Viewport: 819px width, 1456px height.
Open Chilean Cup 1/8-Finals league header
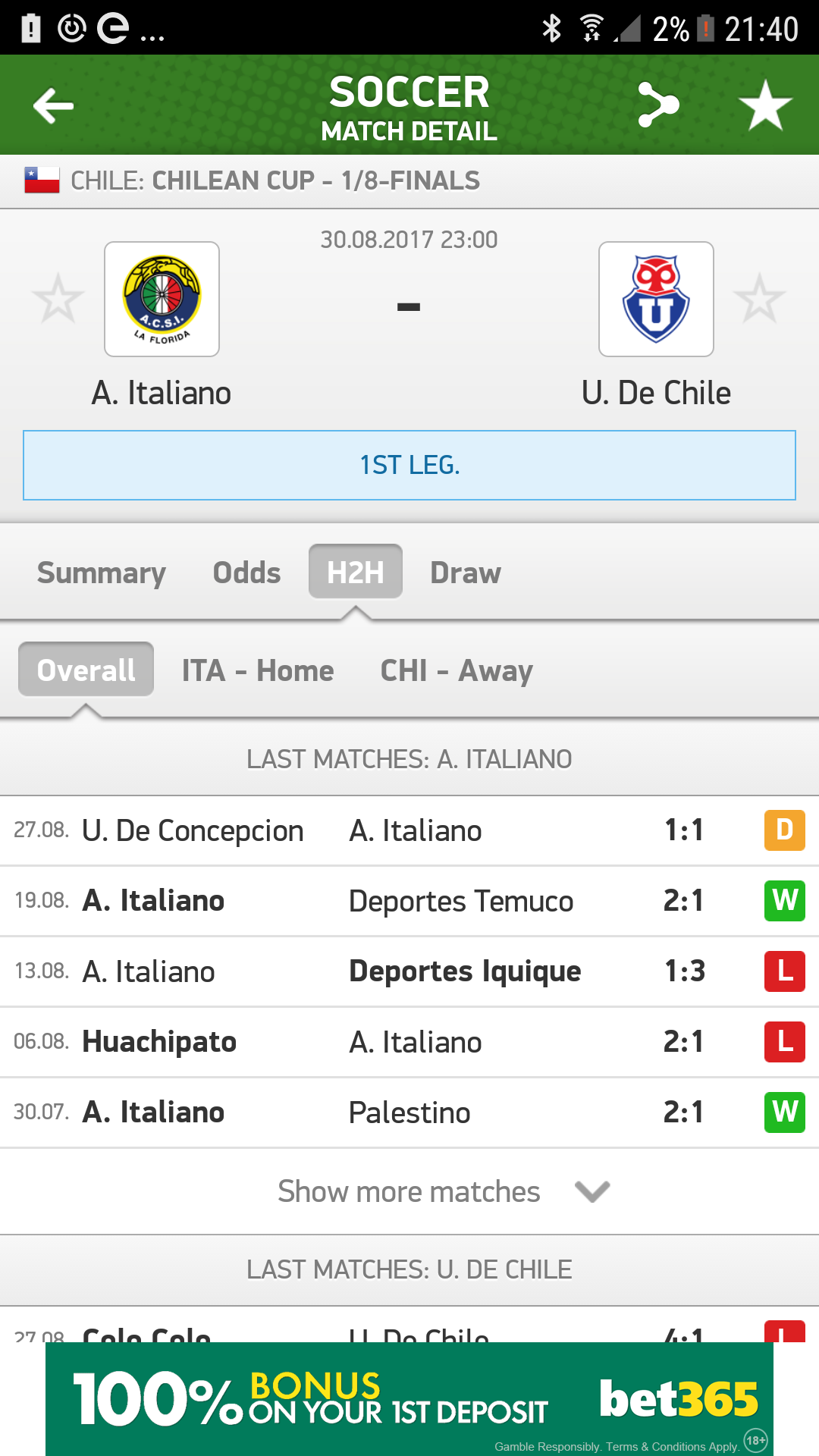[x=409, y=181]
